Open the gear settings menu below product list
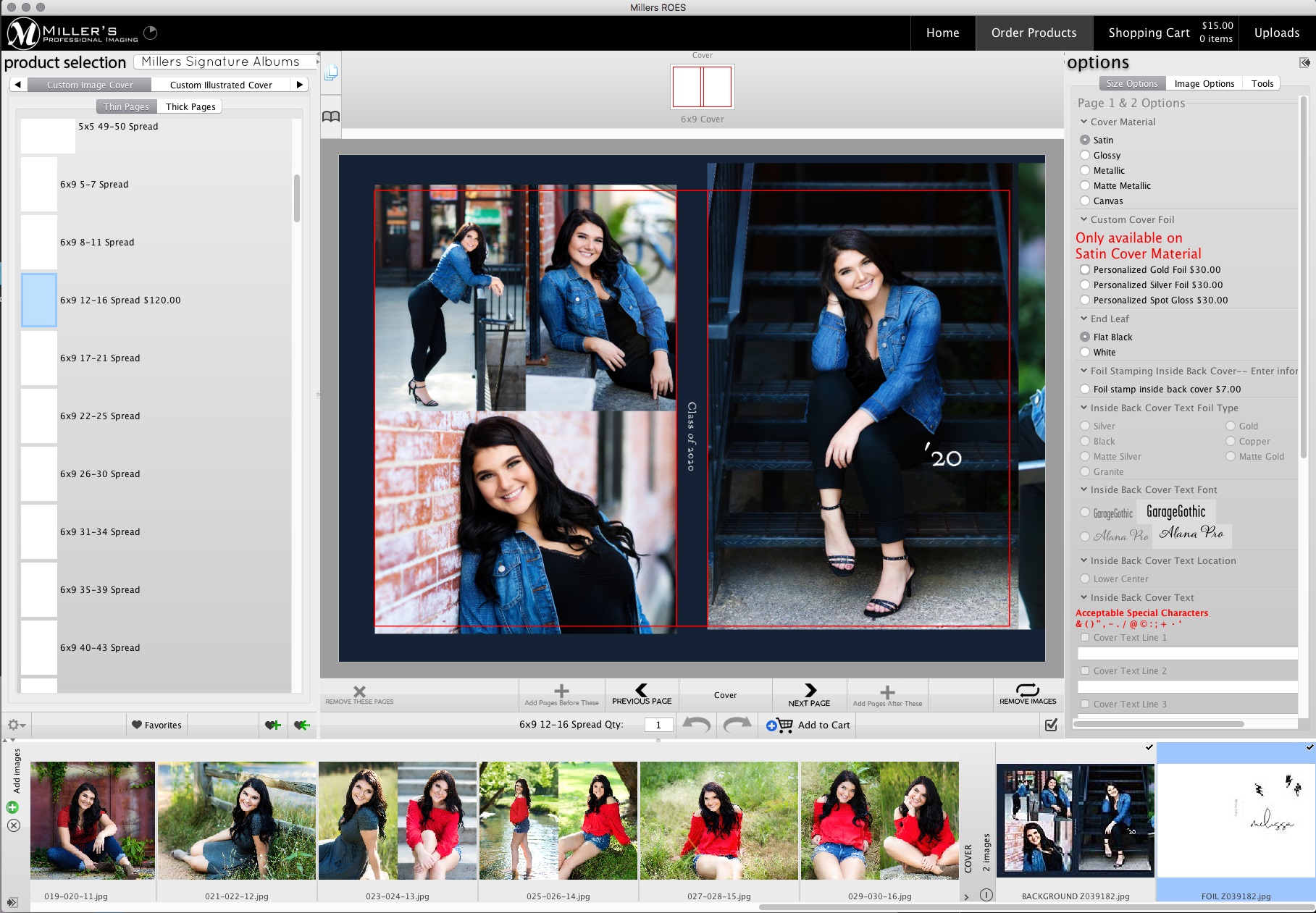This screenshot has height=913, width=1316. (14, 725)
